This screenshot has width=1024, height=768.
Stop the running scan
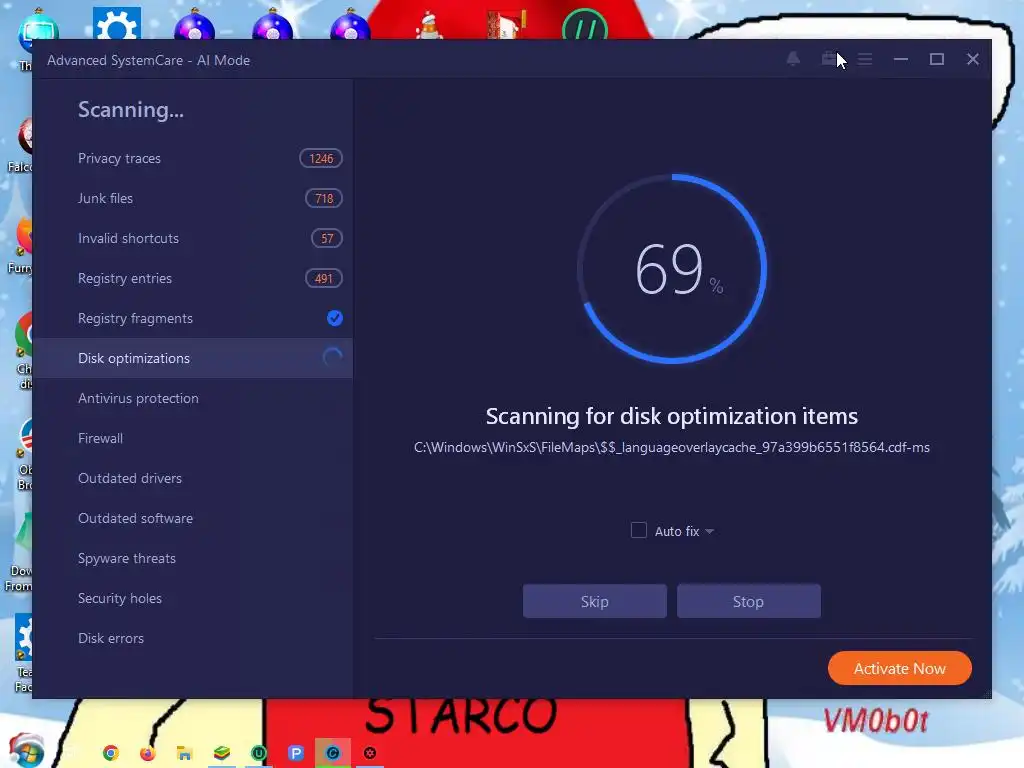pyautogui.click(x=748, y=601)
